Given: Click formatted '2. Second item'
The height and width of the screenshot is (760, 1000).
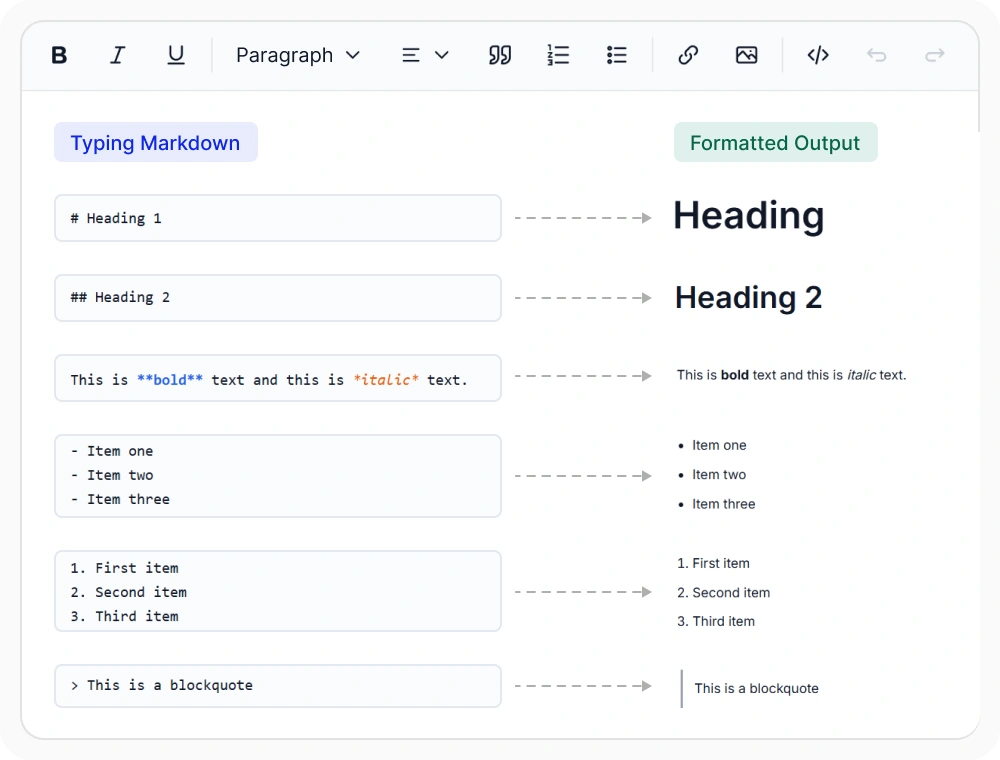Looking at the screenshot, I should (724, 592).
